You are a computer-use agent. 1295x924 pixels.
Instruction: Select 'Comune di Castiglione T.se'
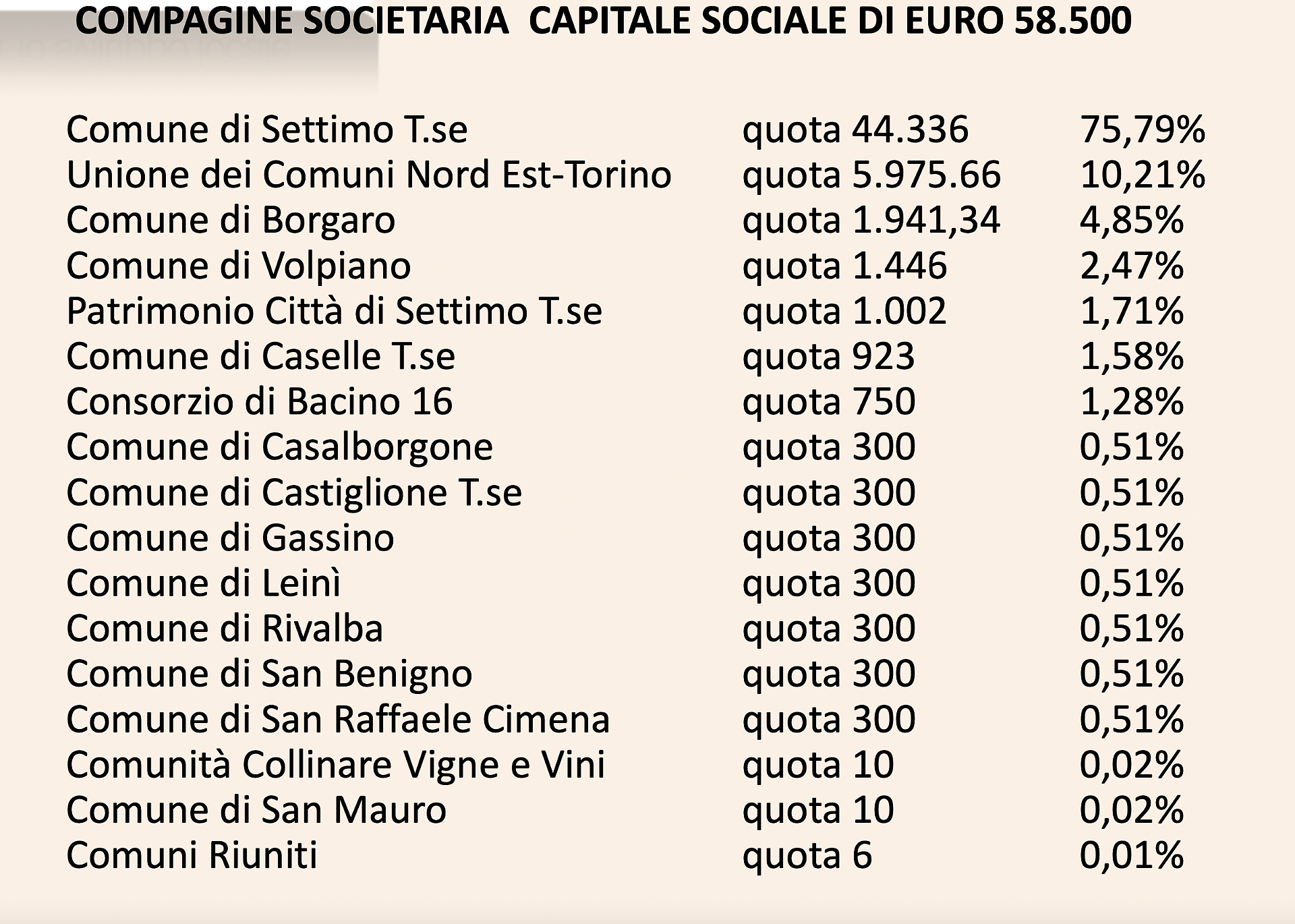pyautogui.click(x=294, y=492)
